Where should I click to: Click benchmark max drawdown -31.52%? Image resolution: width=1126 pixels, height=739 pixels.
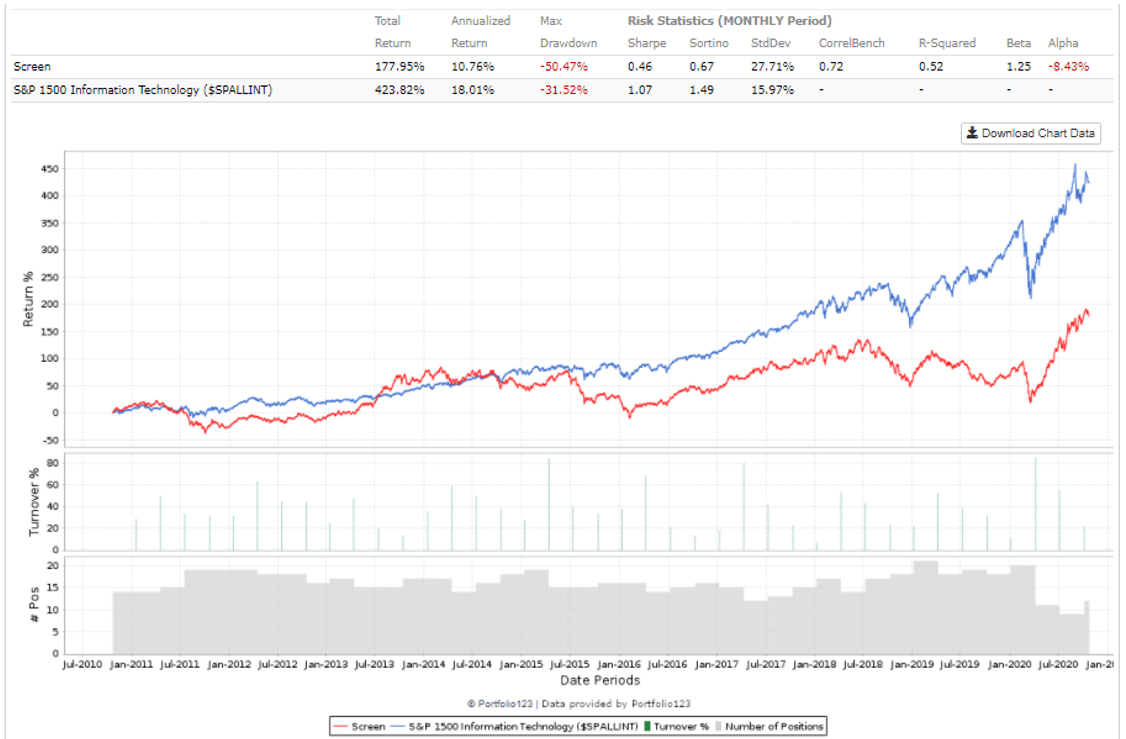click(x=564, y=90)
